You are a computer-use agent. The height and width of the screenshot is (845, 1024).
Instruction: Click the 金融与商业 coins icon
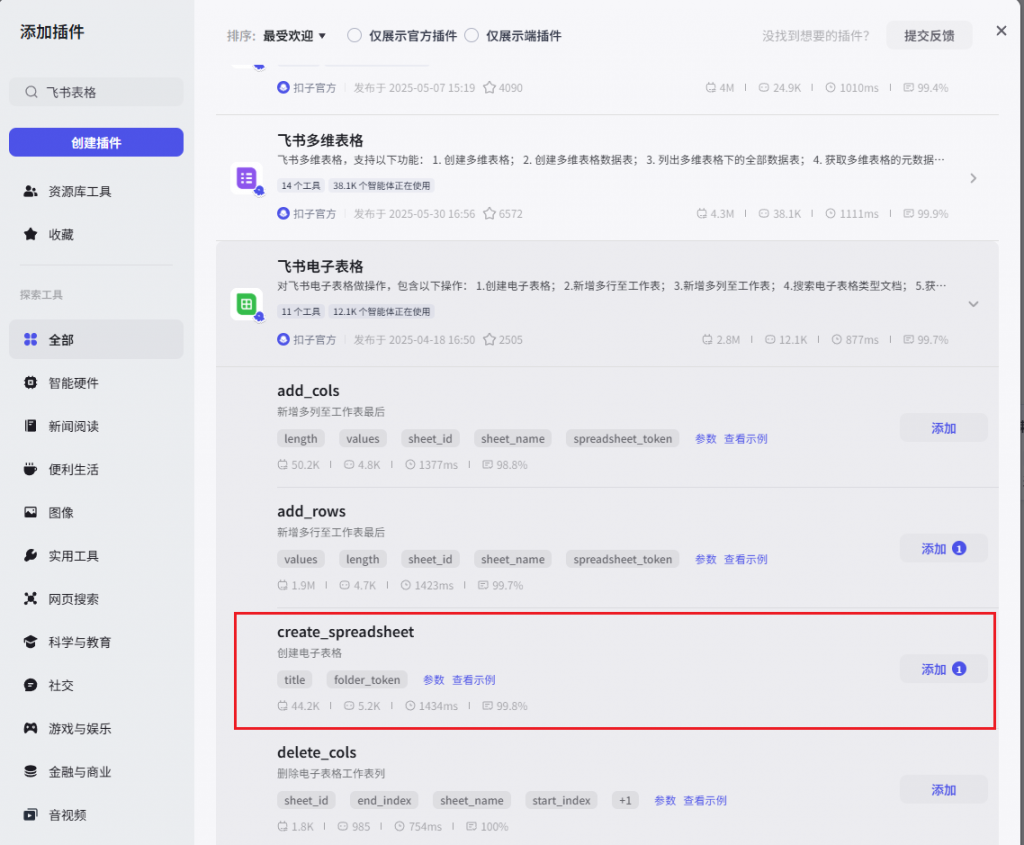pyautogui.click(x=31, y=771)
